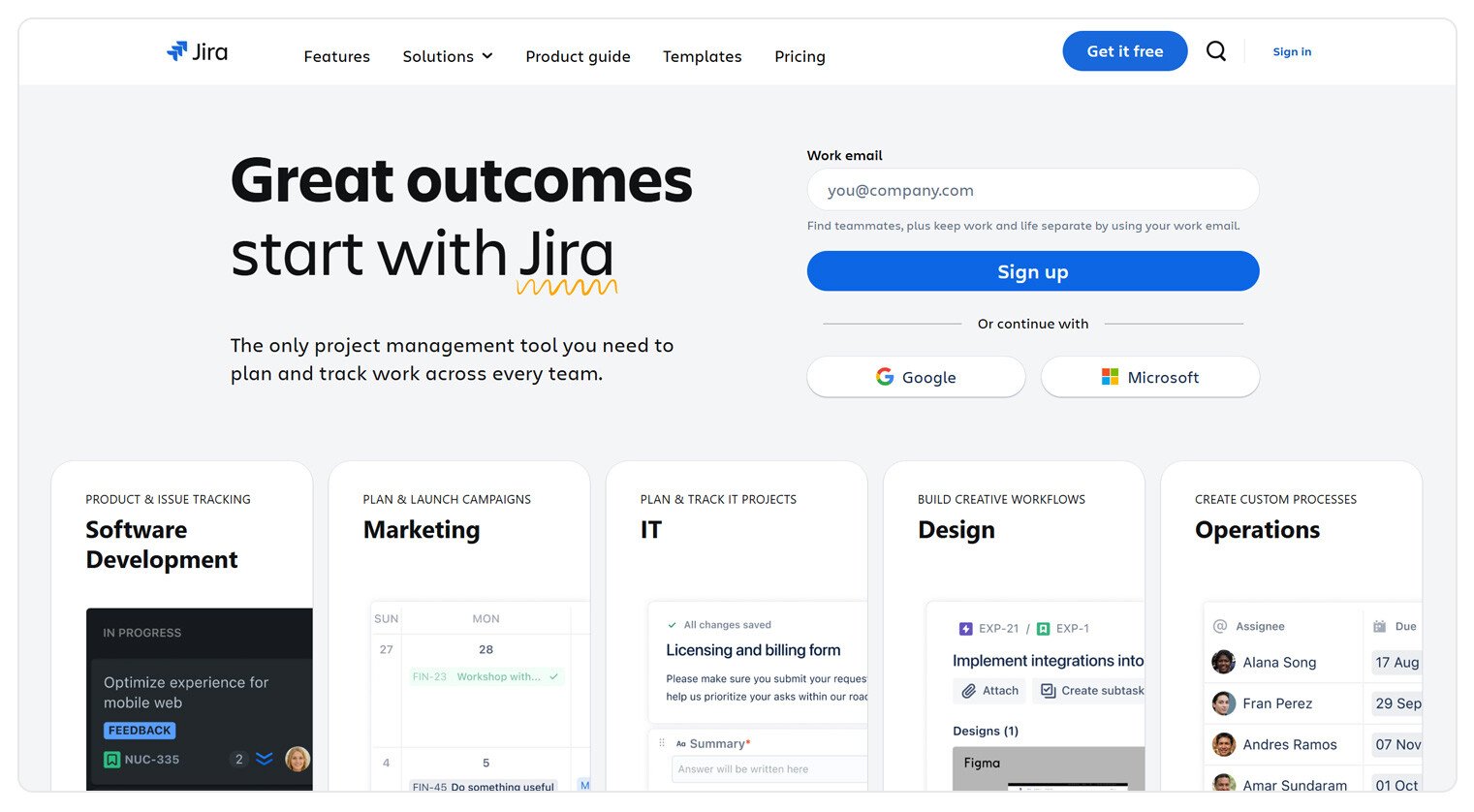Click the Get it free button
1474x812 pixels.
pyautogui.click(x=1124, y=51)
